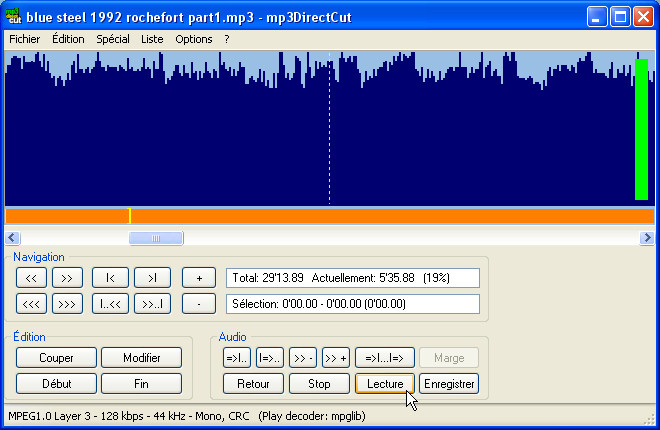Click the yellow marker on orange timeline
The width and height of the screenshot is (660, 430).
point(129,215)
